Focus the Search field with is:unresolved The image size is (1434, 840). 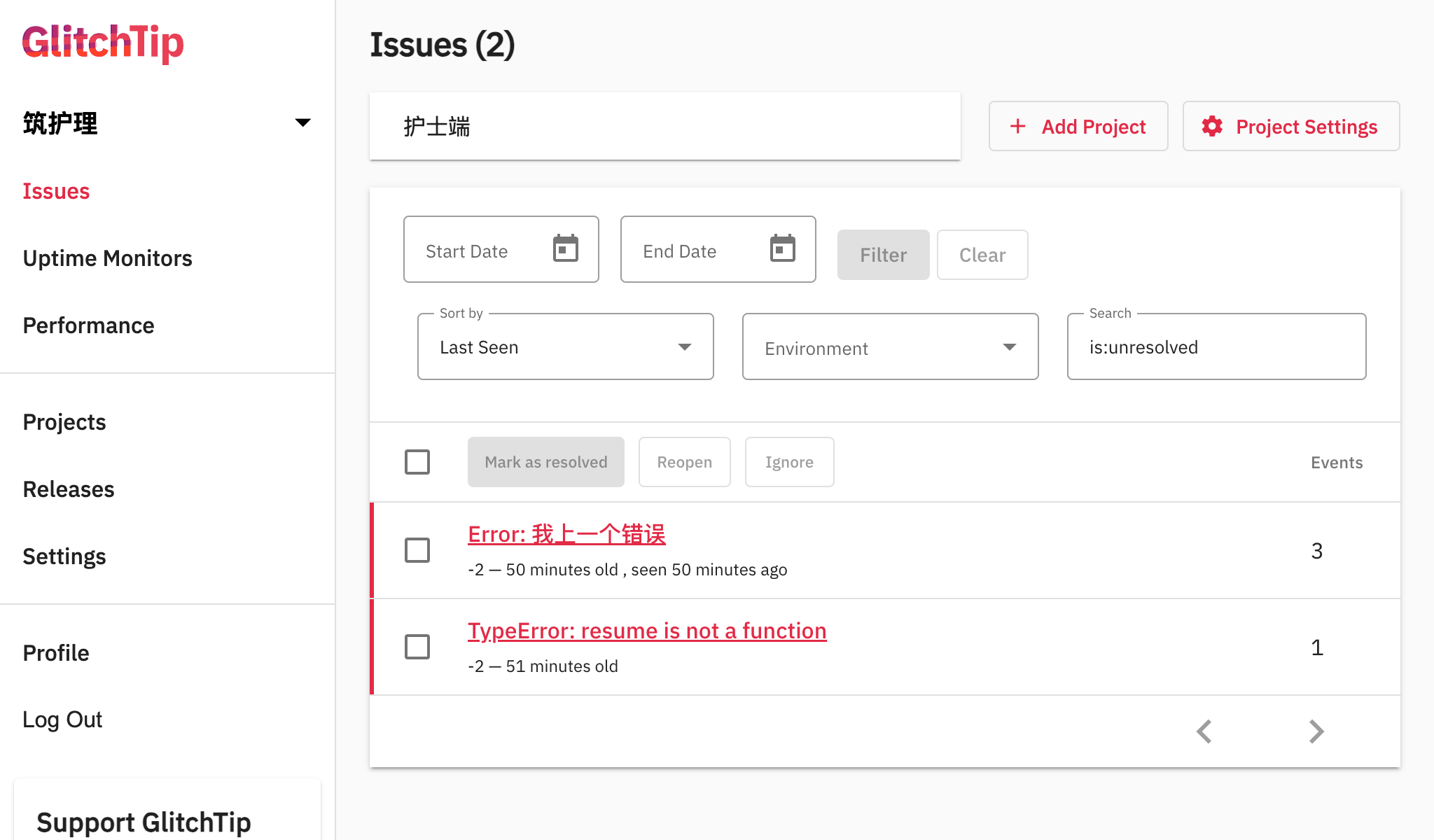pos(1216,347)
